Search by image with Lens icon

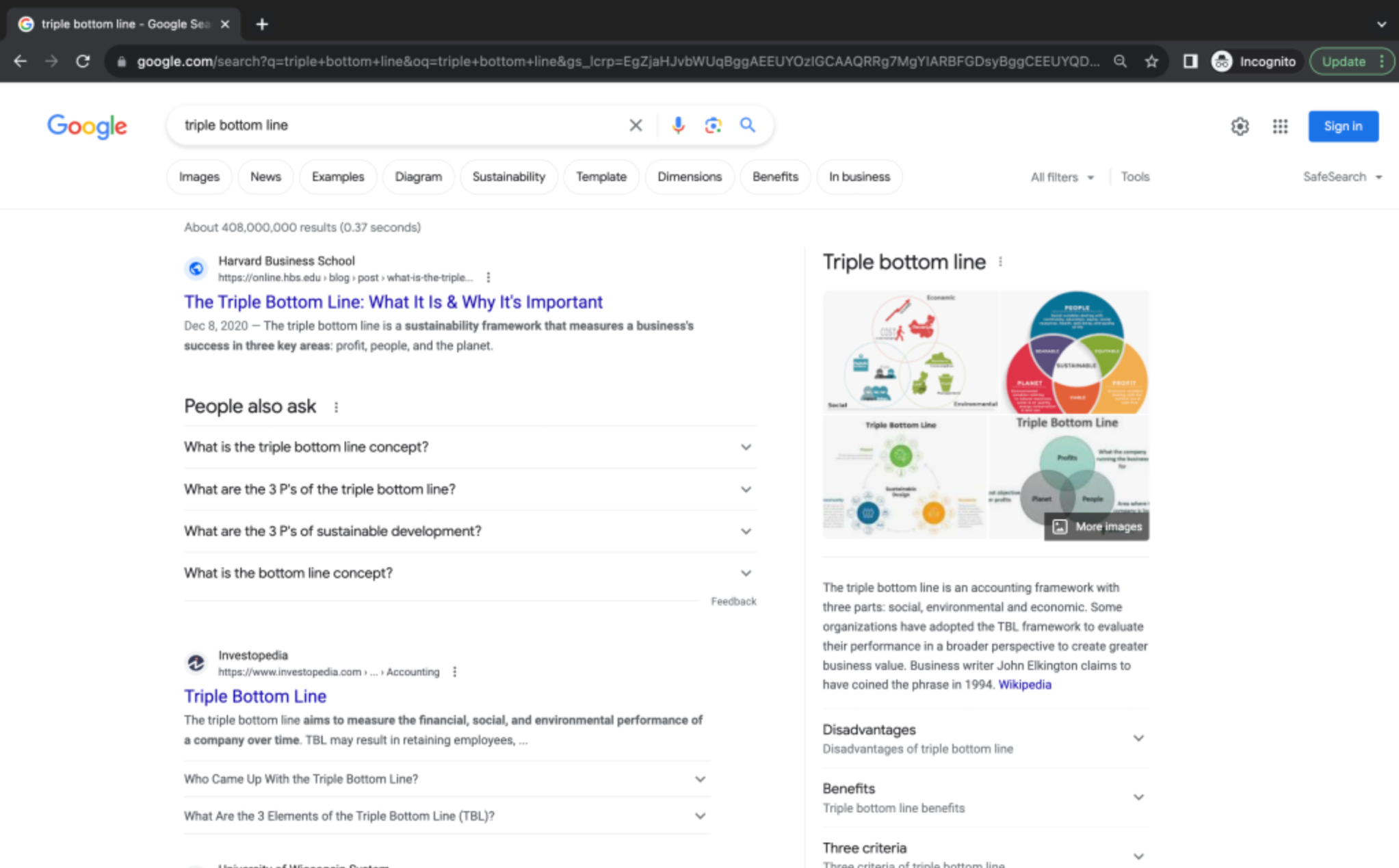713,125
